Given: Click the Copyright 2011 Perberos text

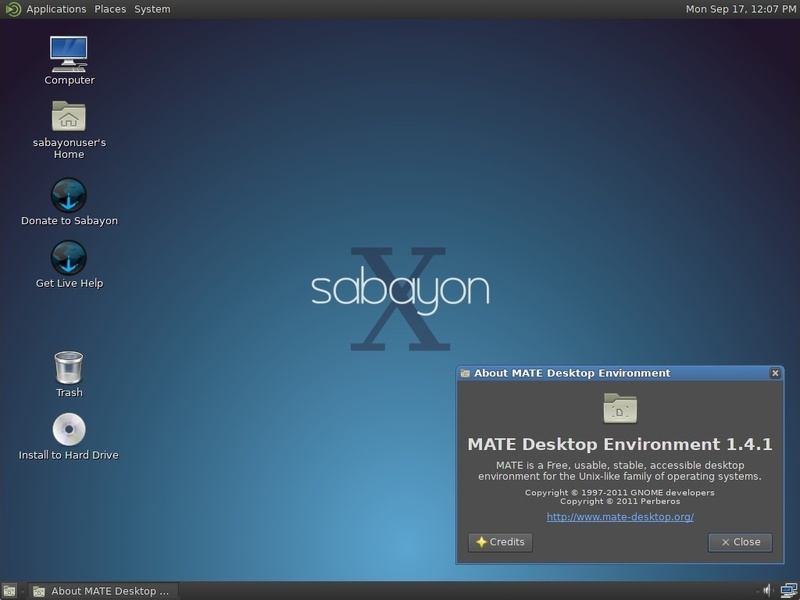Looking at the screenshot, I should tap(620, 501).
